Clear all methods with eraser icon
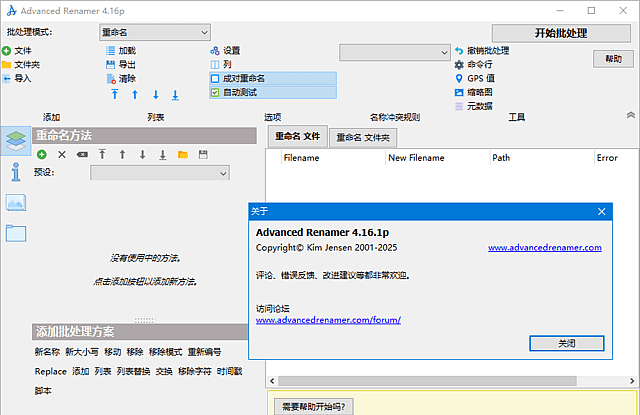The height and width of the screenshot is (415, 640). (82, 155)
